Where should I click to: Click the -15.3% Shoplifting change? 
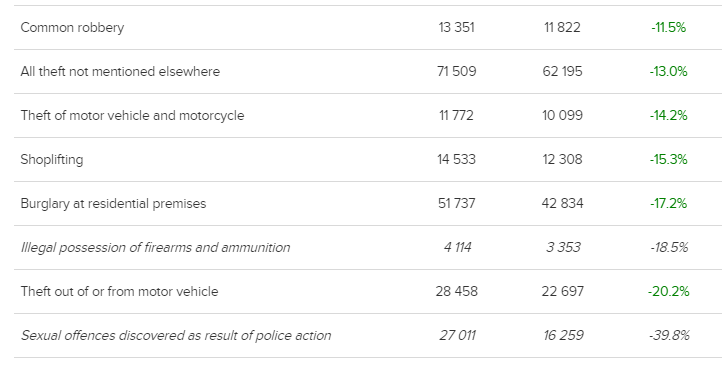tap(668, 159)
